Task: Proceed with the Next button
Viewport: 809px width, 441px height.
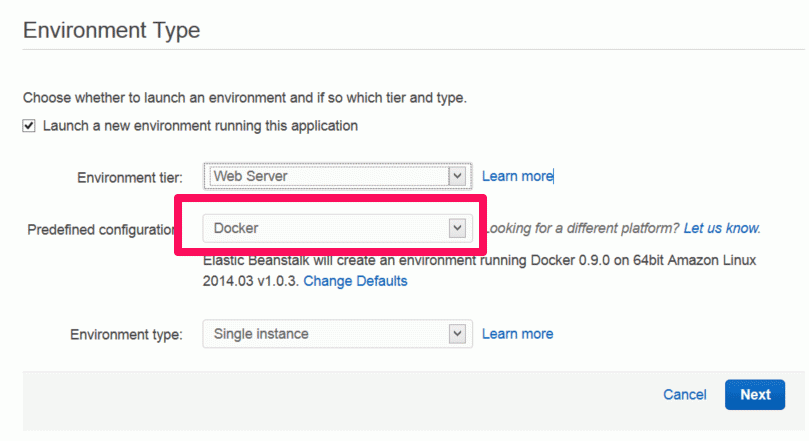Action: [x=755, y=395]
